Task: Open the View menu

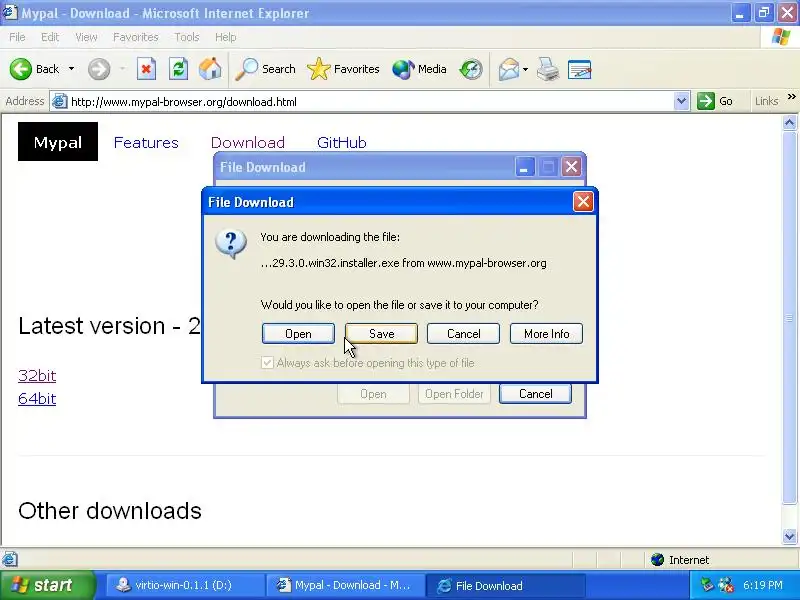Action: pyautogui.click(x=86, y=37)
